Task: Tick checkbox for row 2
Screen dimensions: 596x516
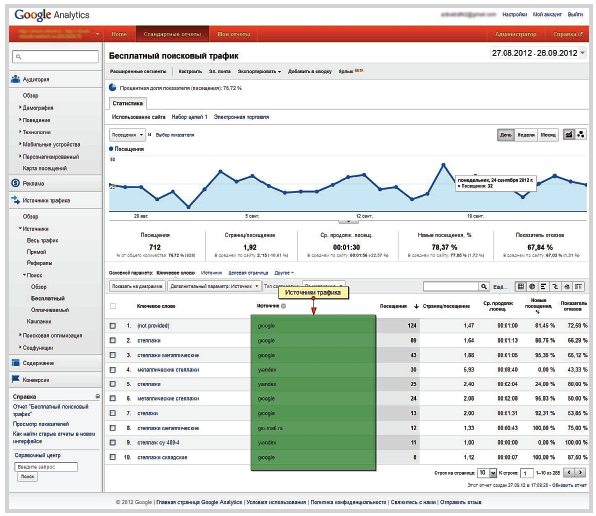Action: coord(113,340)
